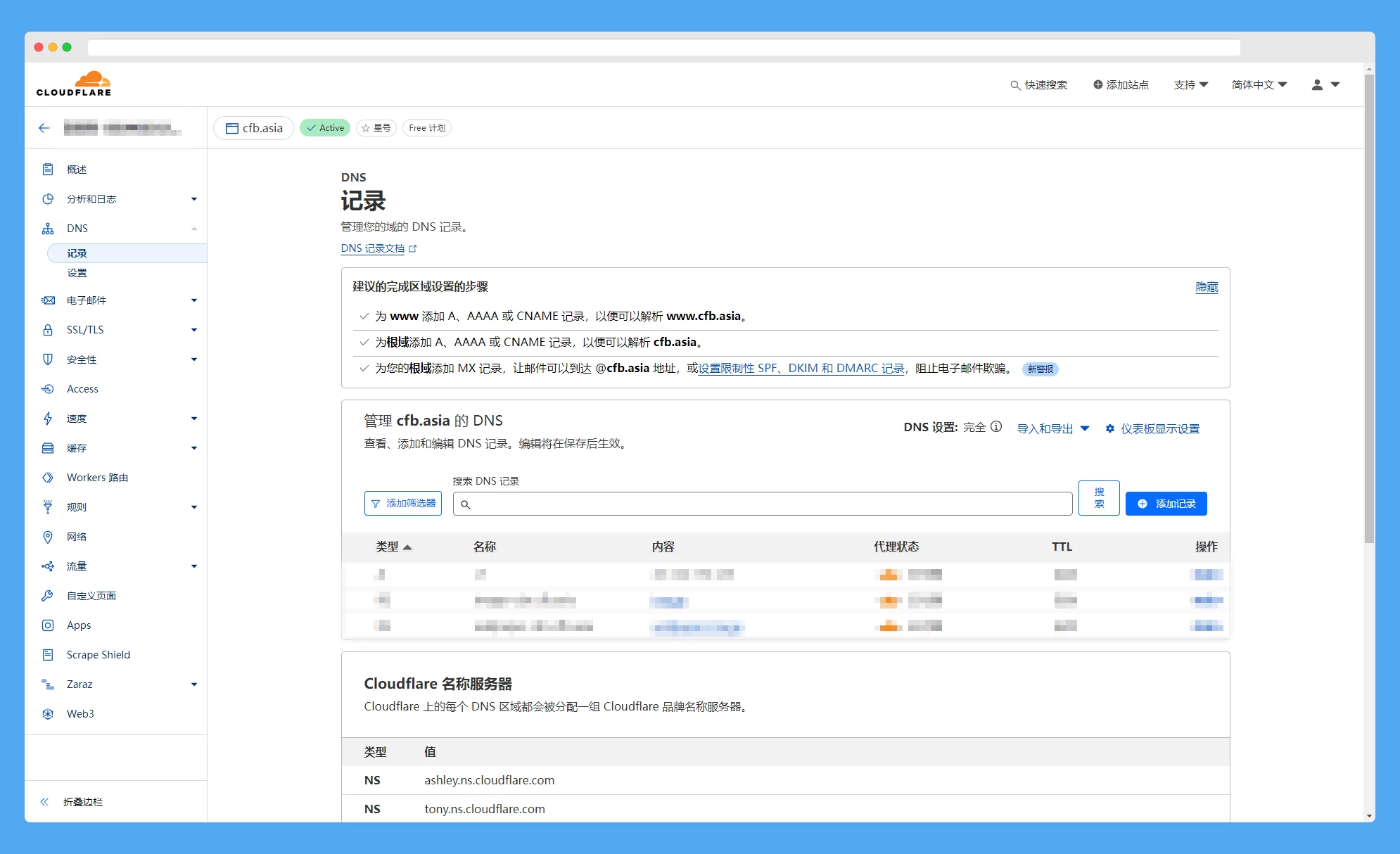Click the Access sidebar icon
1400x854 pixels.
(48, 389)
